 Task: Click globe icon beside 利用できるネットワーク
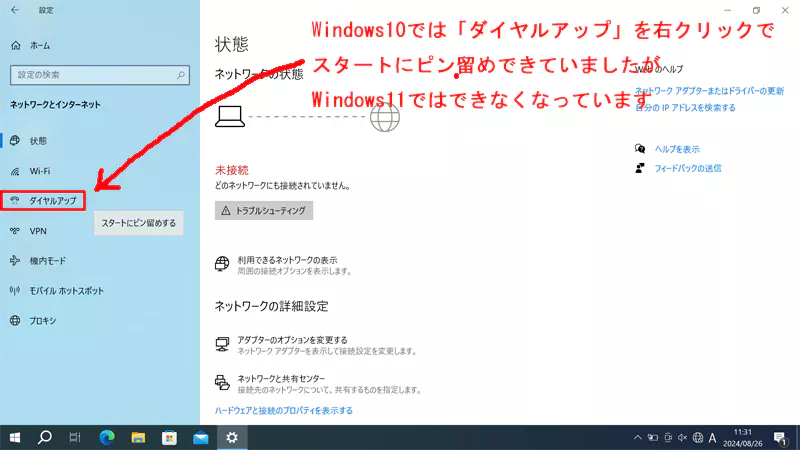coord(222,263)
